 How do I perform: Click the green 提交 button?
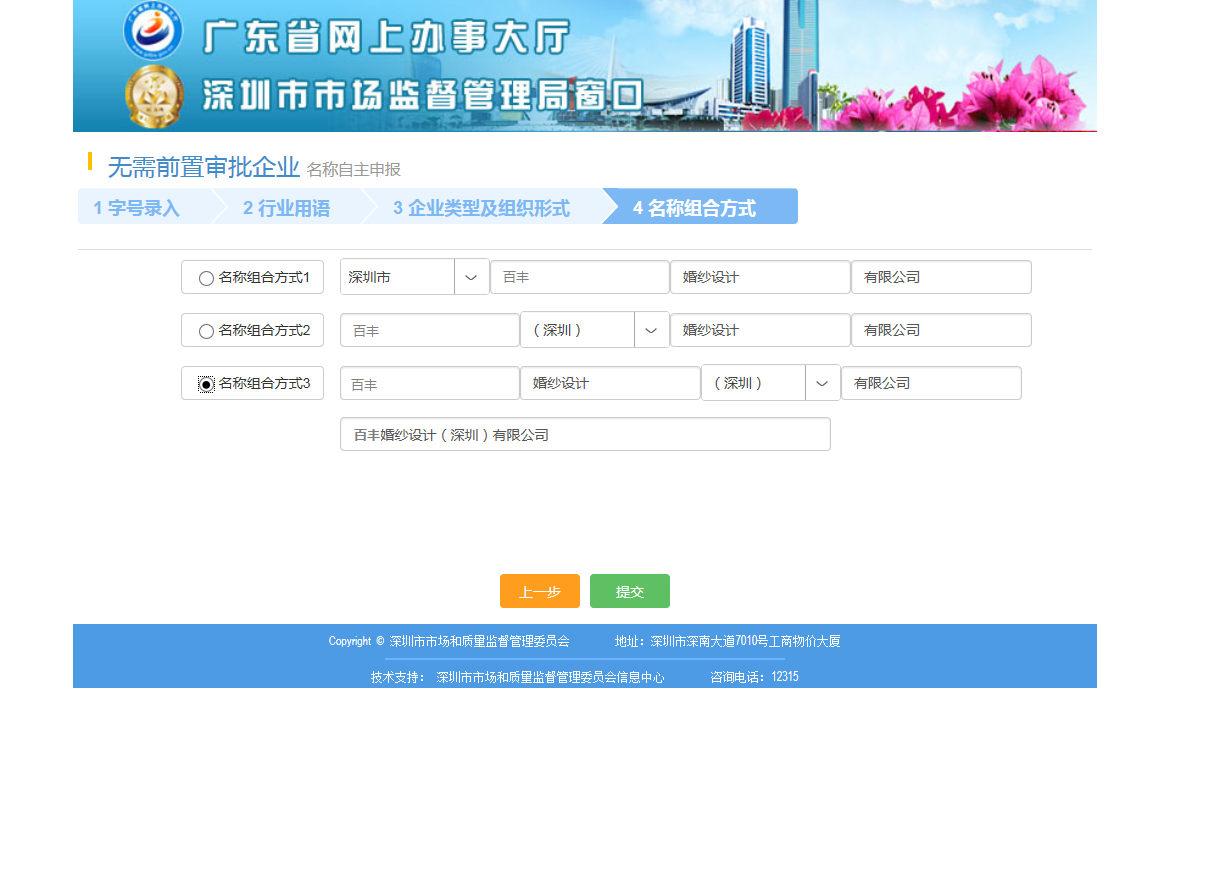coord(629,591)
